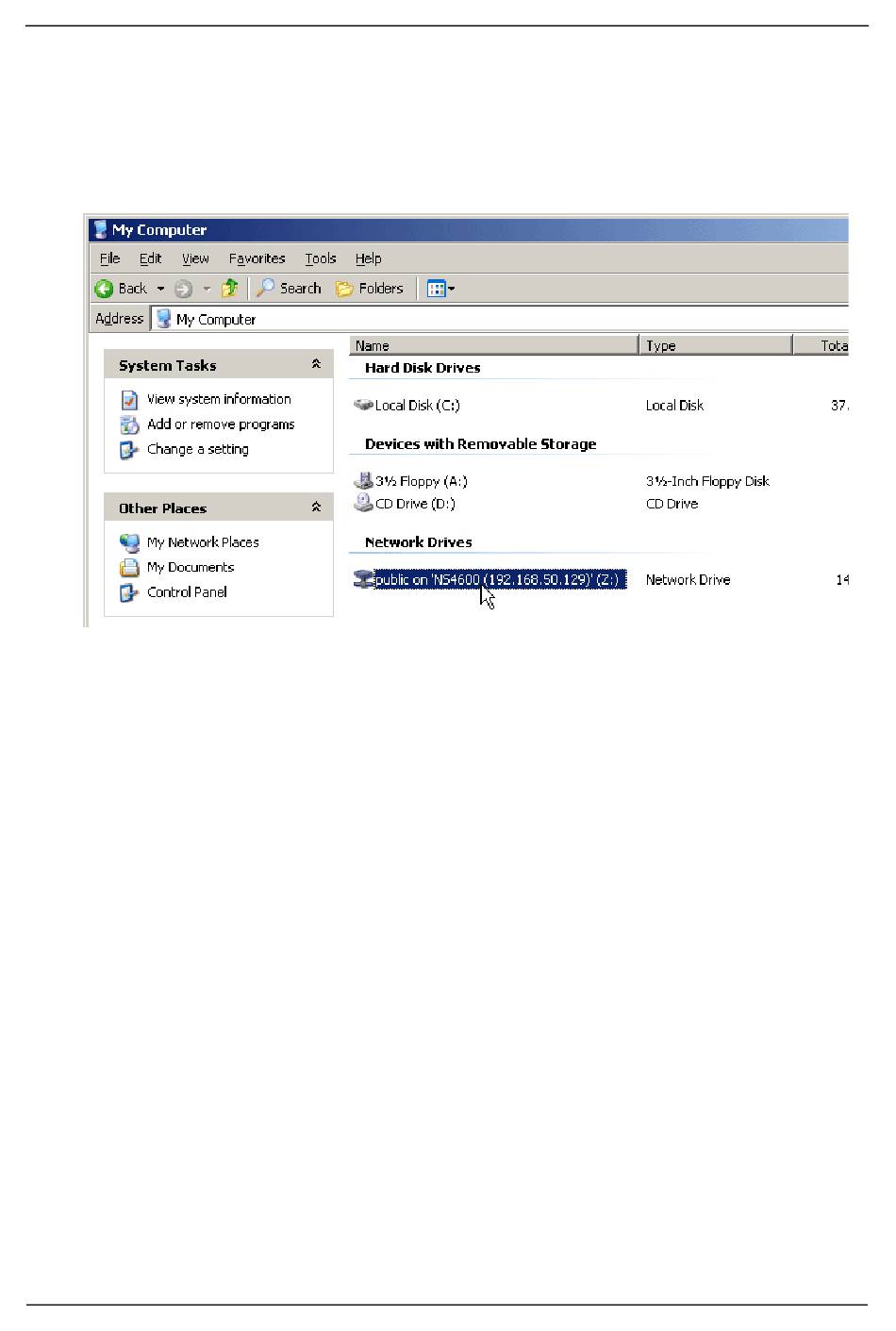This screenshot has width=896, height=1331.
Task: Click '3½-Inch Floppy Disk' type cell
Action: (x=707, y=481)
